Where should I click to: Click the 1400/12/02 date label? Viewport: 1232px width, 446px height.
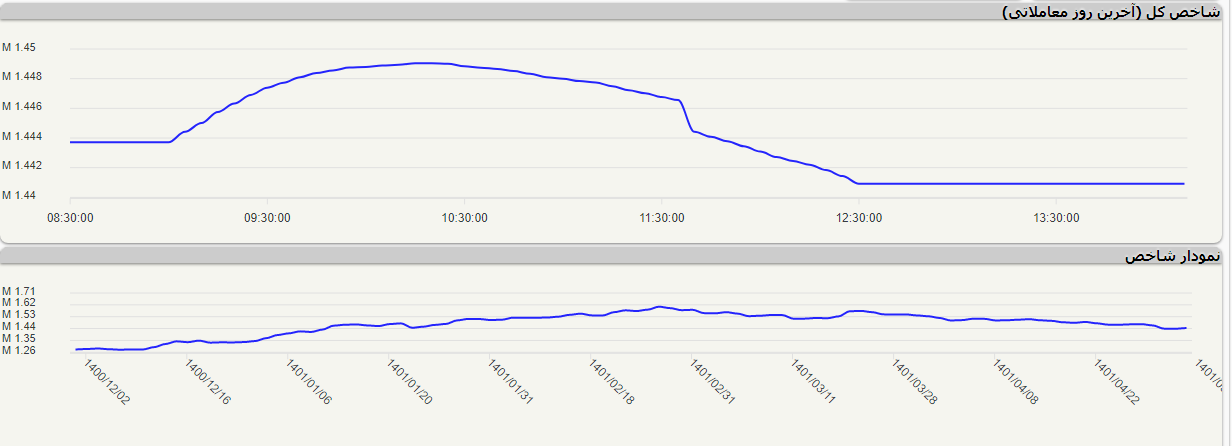106,383
